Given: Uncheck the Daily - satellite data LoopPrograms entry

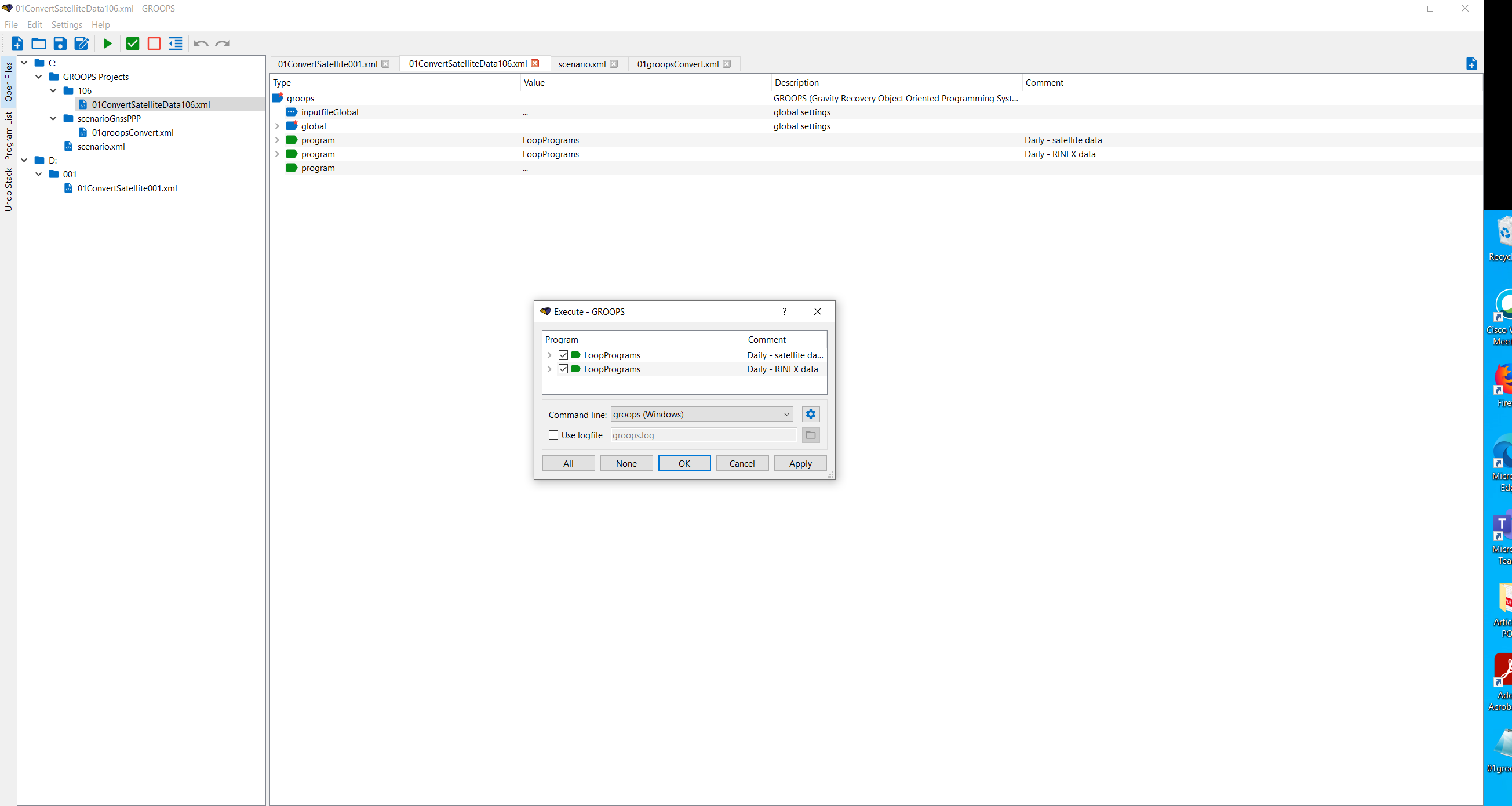Looking at the screenshot, I should point(563,355).
